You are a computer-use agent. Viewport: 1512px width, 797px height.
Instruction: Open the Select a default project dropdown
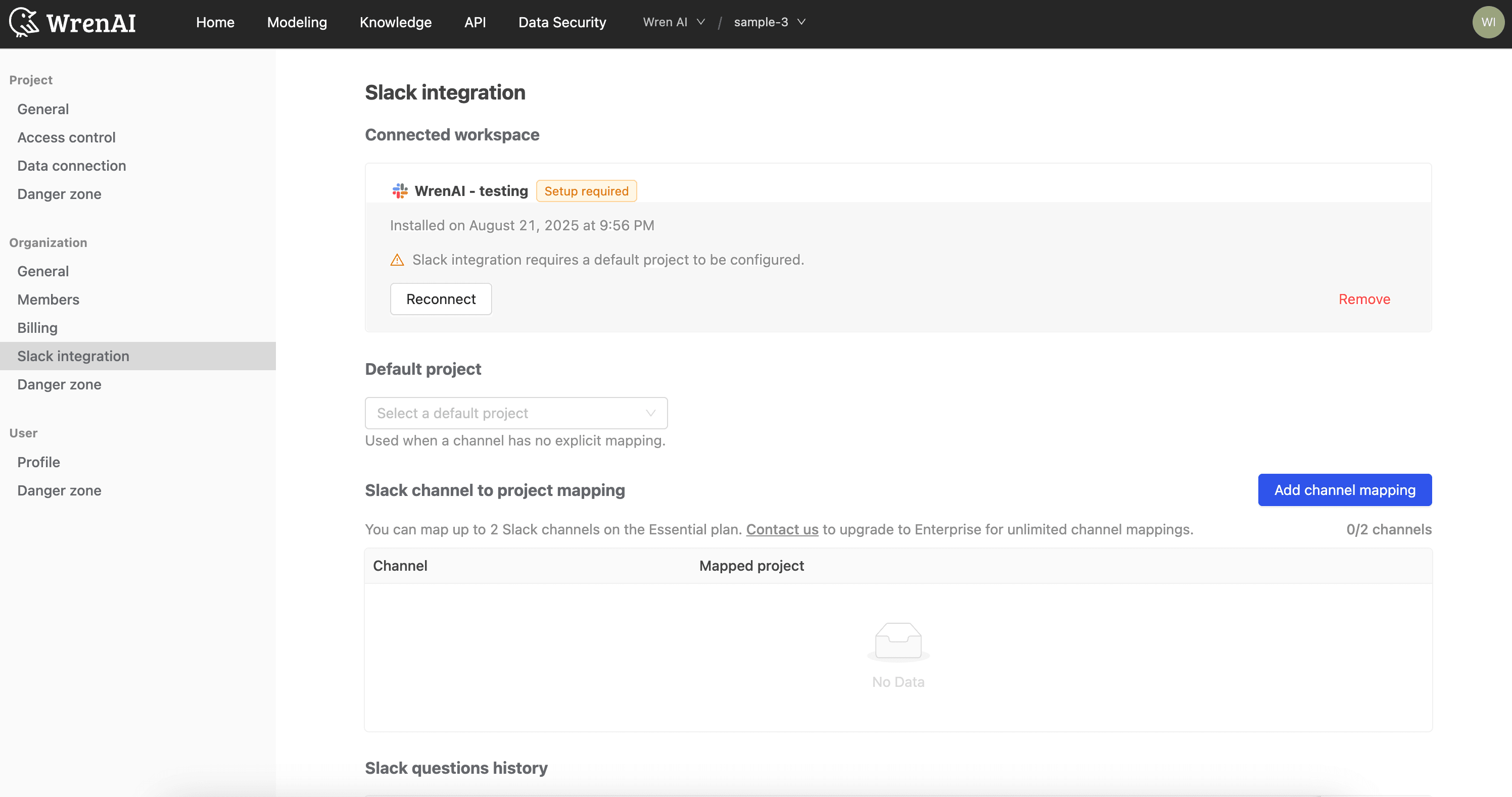click(x=515, y=413)
